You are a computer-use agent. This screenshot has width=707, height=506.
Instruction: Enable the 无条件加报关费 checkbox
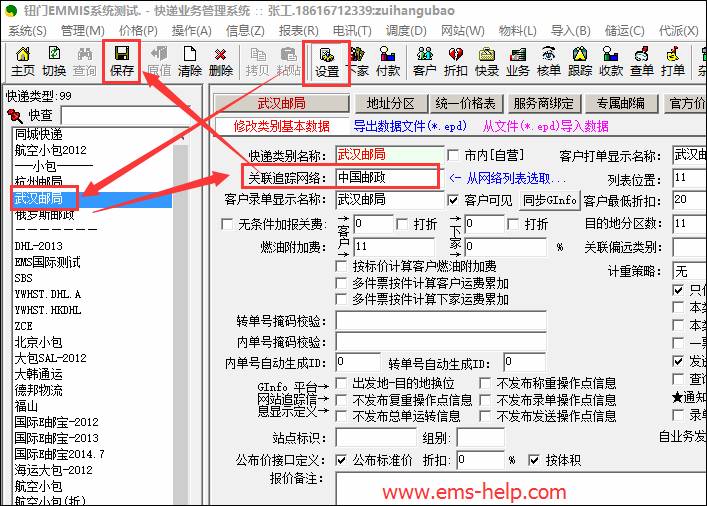227,224
